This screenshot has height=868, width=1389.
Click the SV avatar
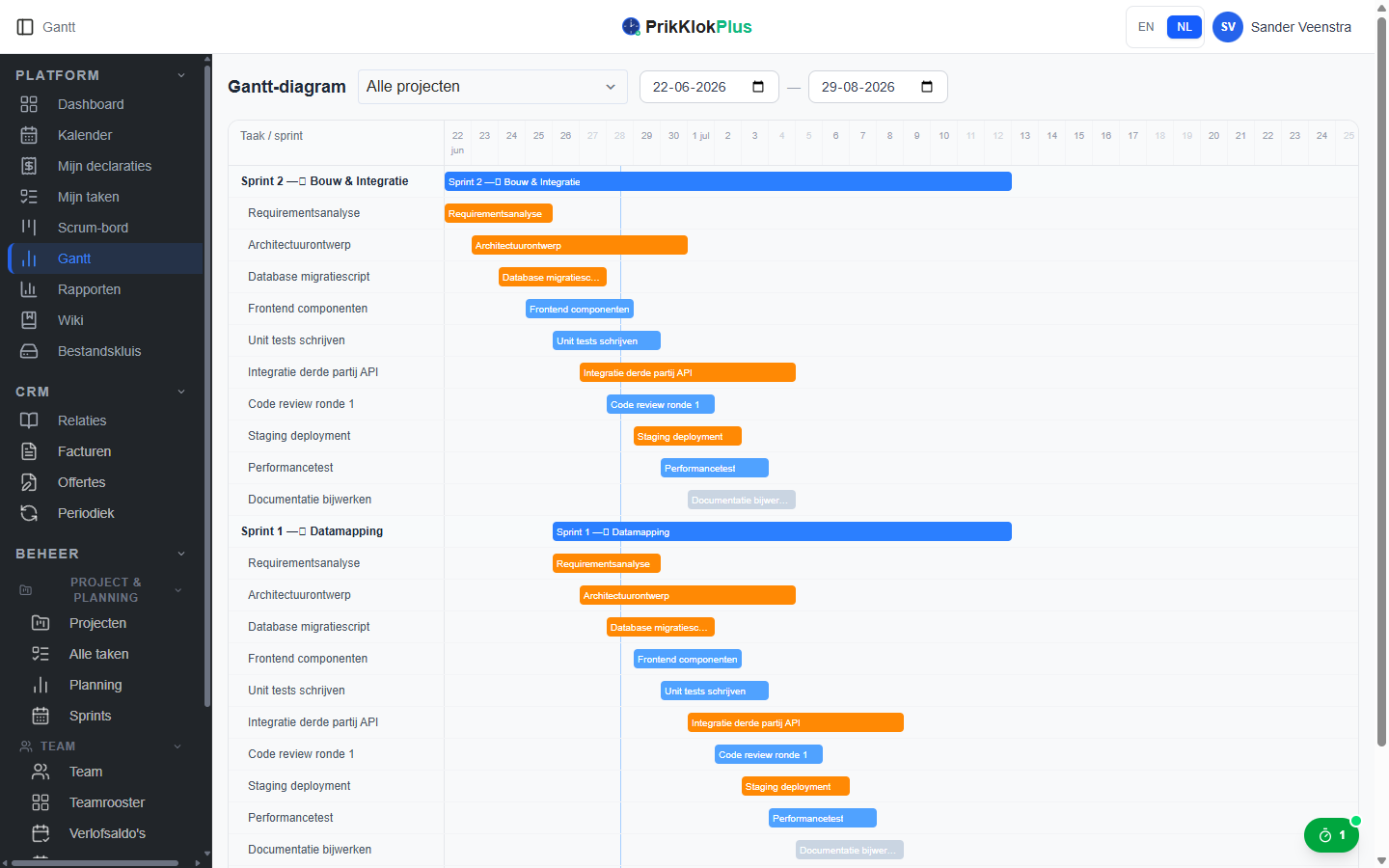click(x=1228, y=27)
